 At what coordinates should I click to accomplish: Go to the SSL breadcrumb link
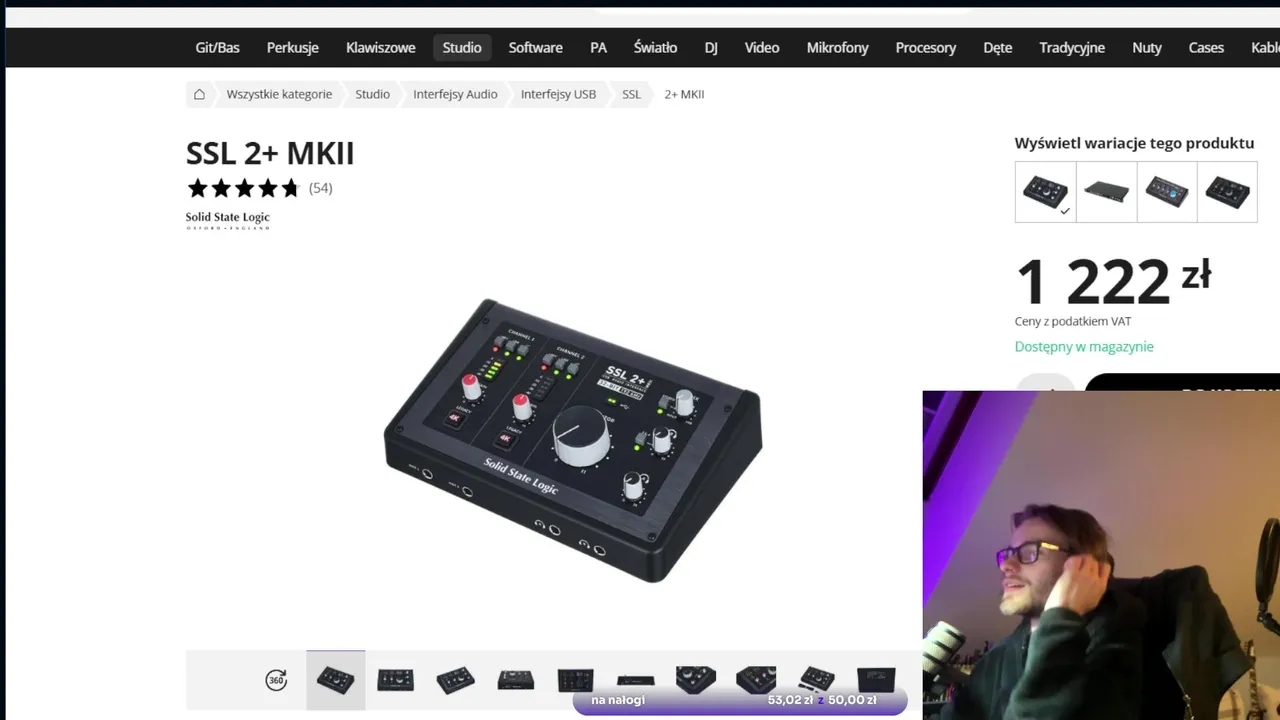[x=631, y=94]
